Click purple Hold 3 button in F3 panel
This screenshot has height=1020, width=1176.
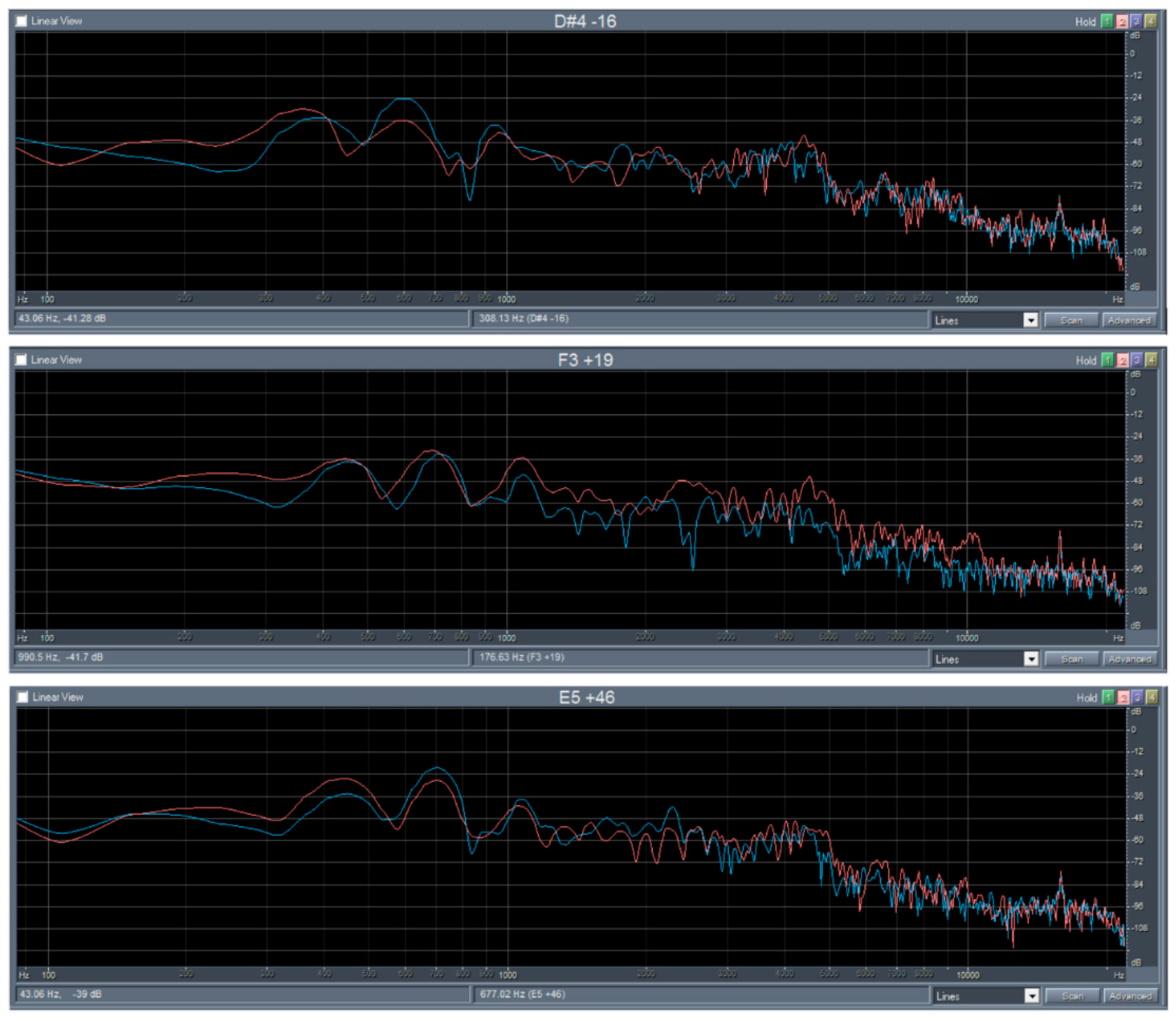(x=1137, y=360)
